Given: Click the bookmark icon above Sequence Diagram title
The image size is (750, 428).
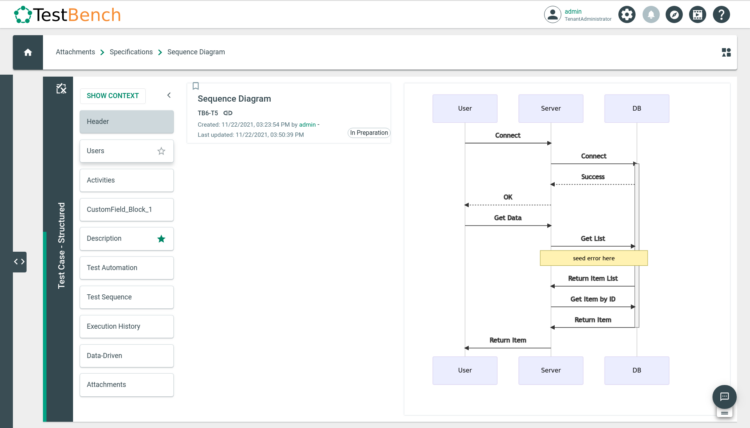Looking at the screenshot, I should pos(196,86).
